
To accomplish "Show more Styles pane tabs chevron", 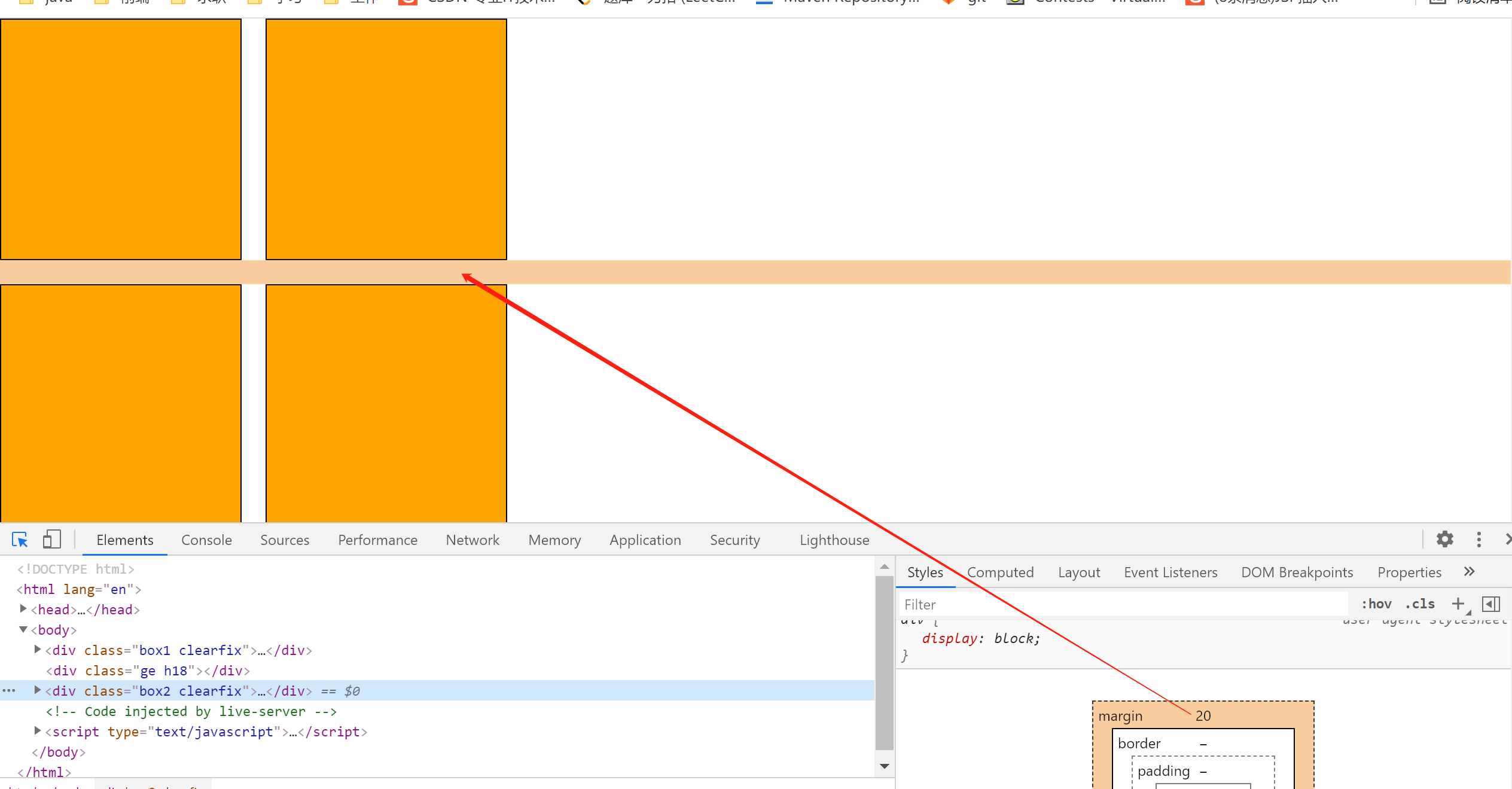I will pos(1470,572).
